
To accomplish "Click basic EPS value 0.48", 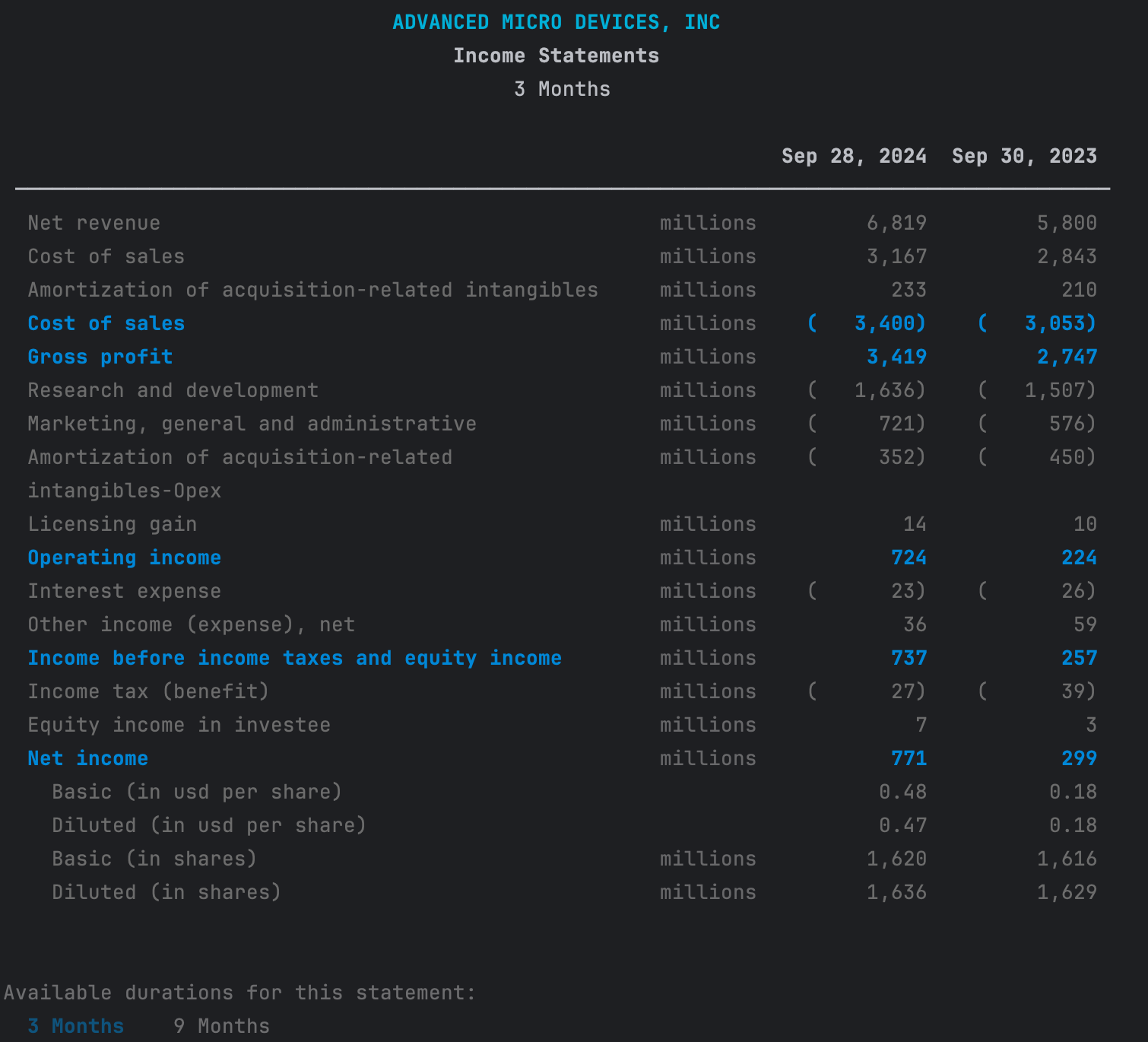I will click(x=902, y=792).
